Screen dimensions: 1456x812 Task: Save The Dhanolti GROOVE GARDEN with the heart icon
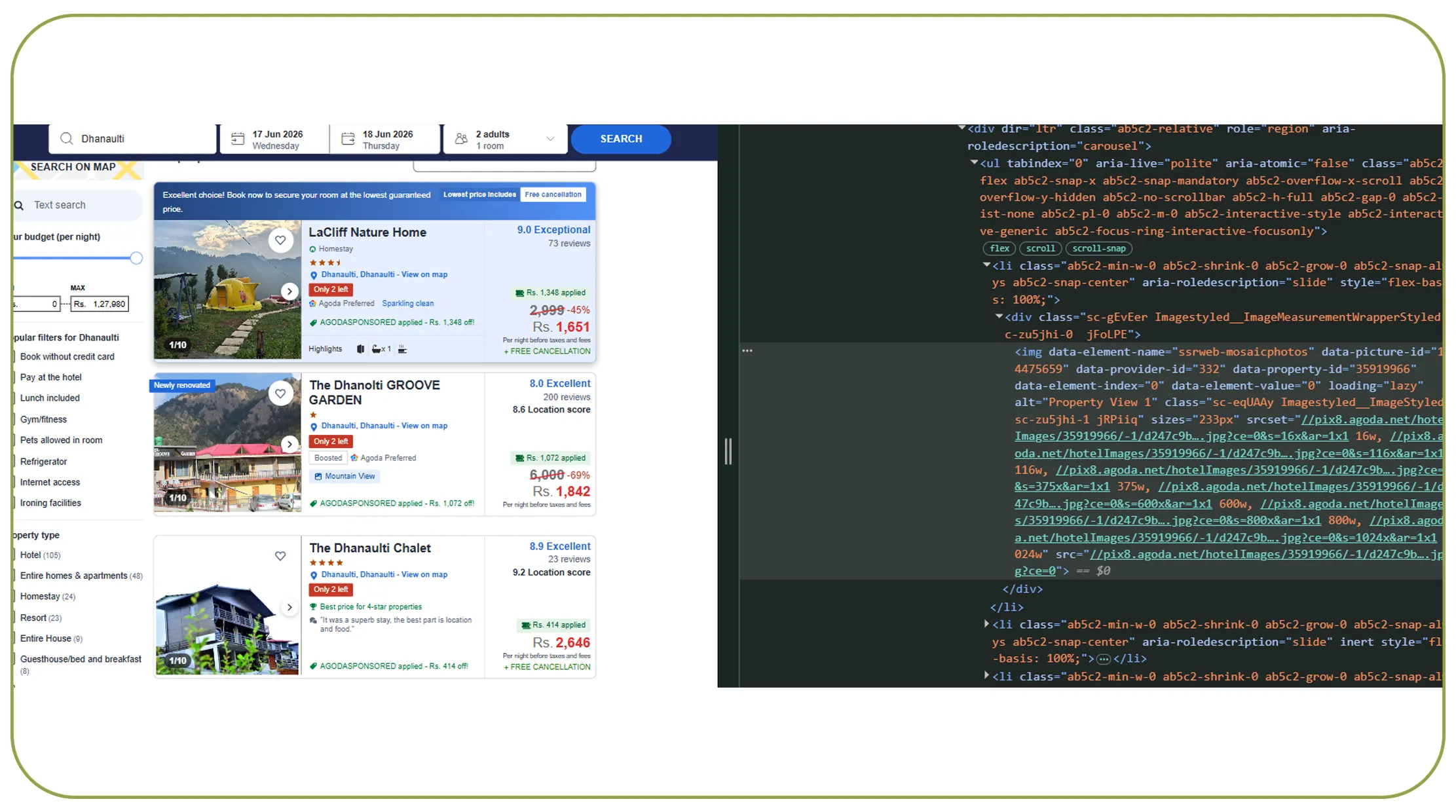[280, 394]
